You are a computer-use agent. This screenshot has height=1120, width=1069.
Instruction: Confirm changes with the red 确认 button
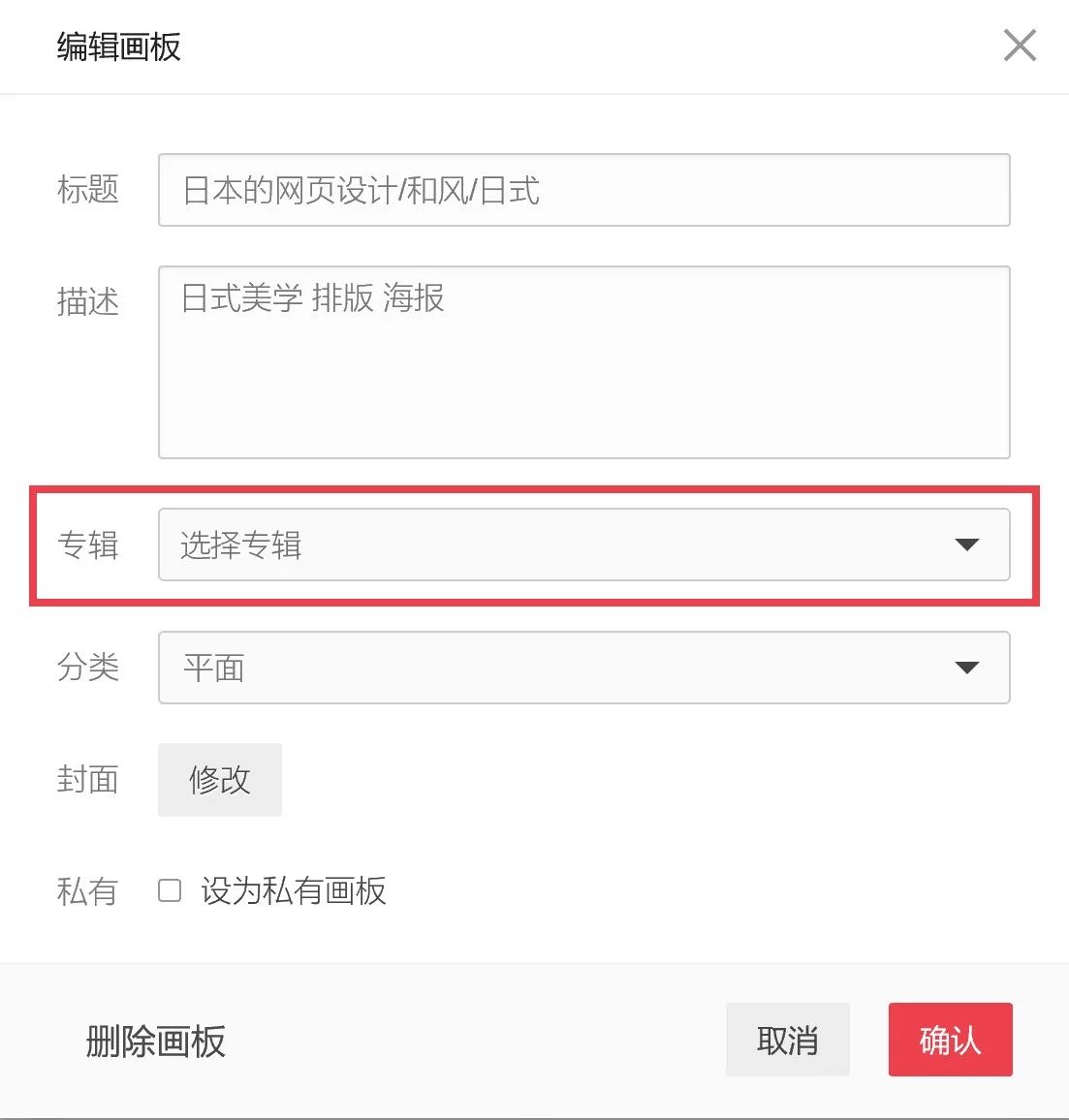(x=951, y=1040)
